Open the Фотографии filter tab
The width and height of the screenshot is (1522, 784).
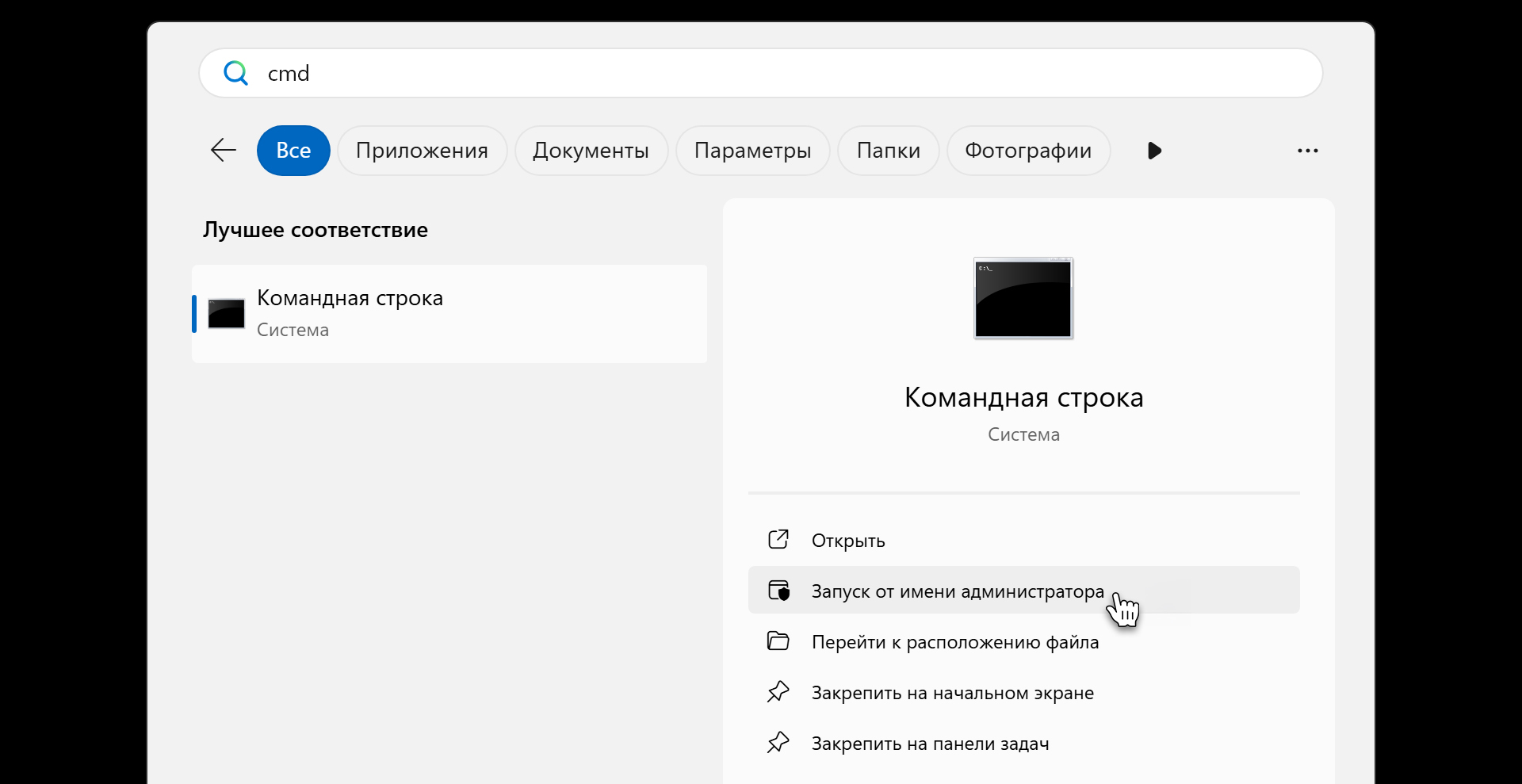point(1028,151)
